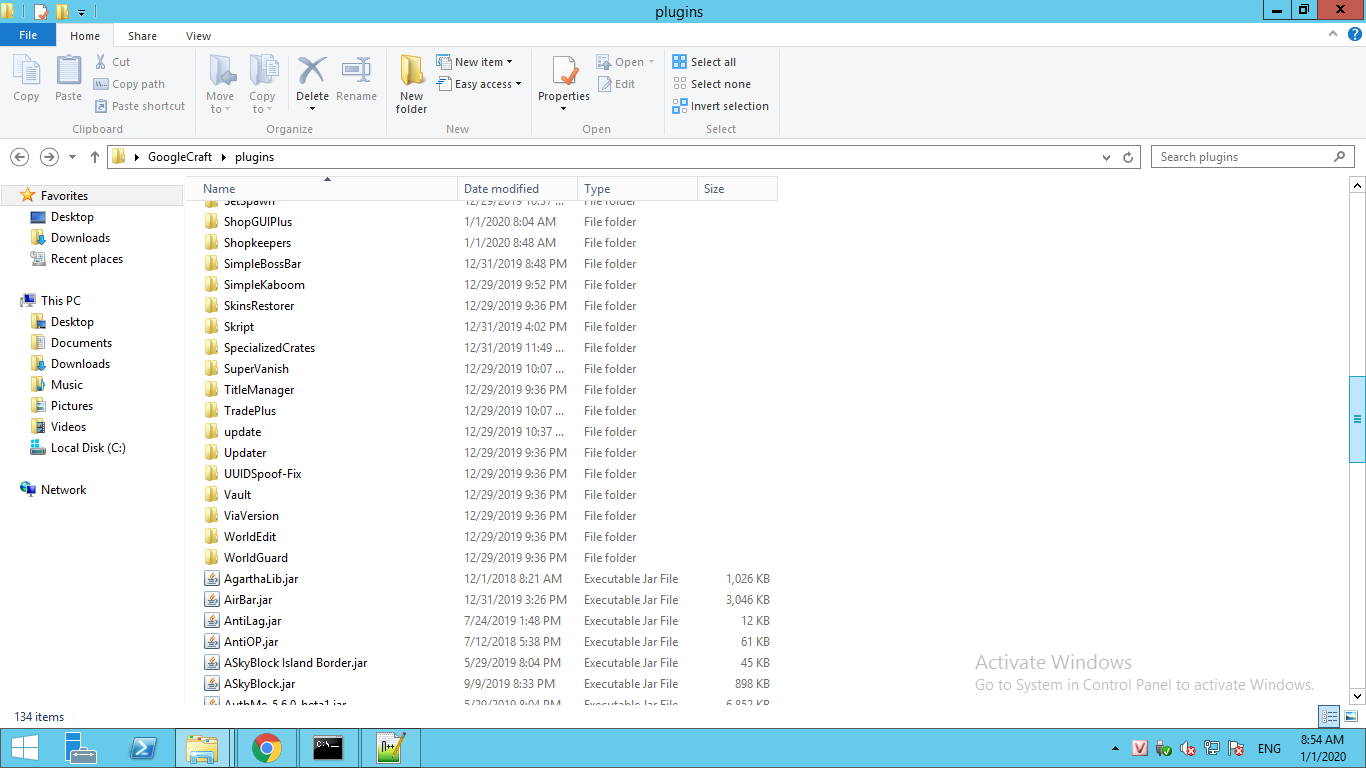Expand the address bar history dropdown
Viewport: 1366px width, 768px height.
pos(1106,157)
